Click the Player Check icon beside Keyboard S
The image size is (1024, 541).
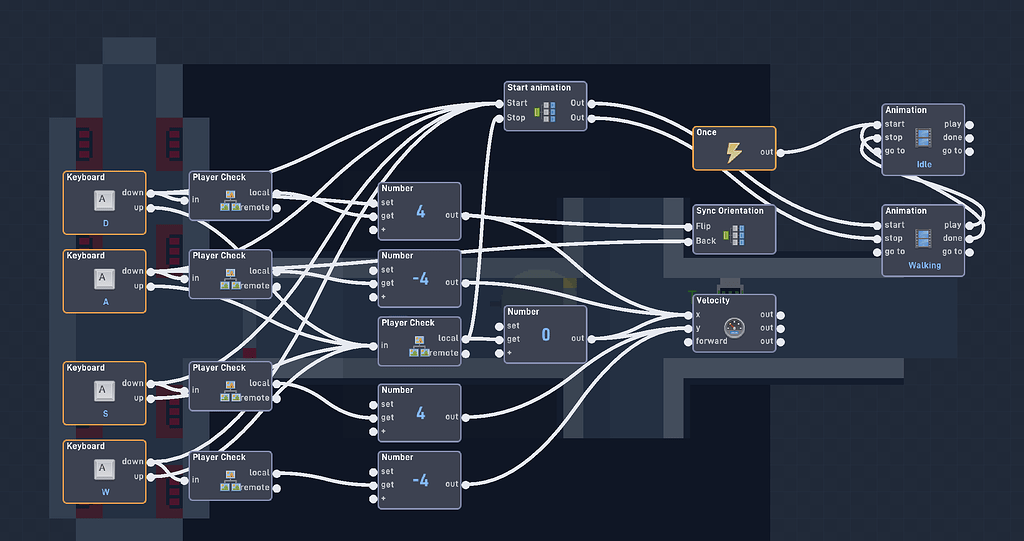[x=230, y=391]
